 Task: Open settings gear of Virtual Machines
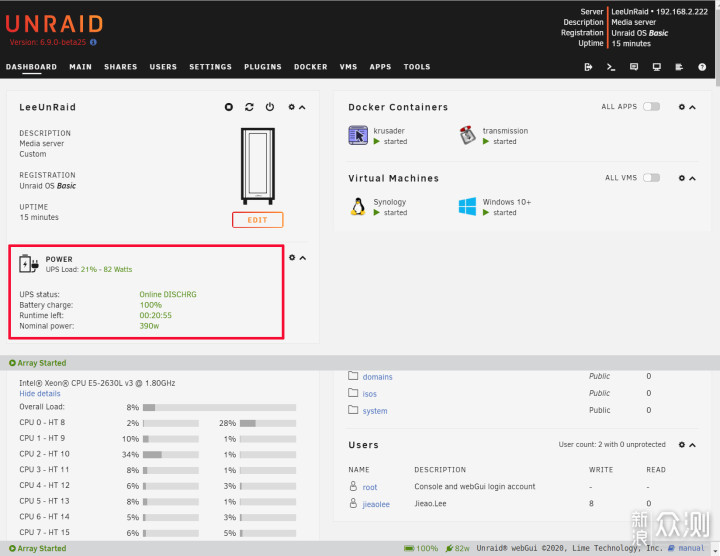tap(682, 178)
